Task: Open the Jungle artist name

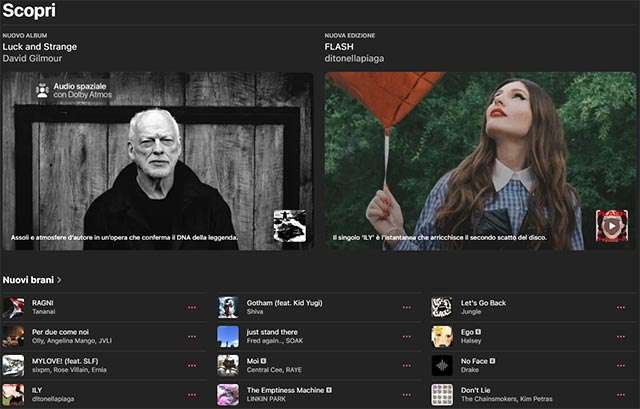Action: pos(471,312)
